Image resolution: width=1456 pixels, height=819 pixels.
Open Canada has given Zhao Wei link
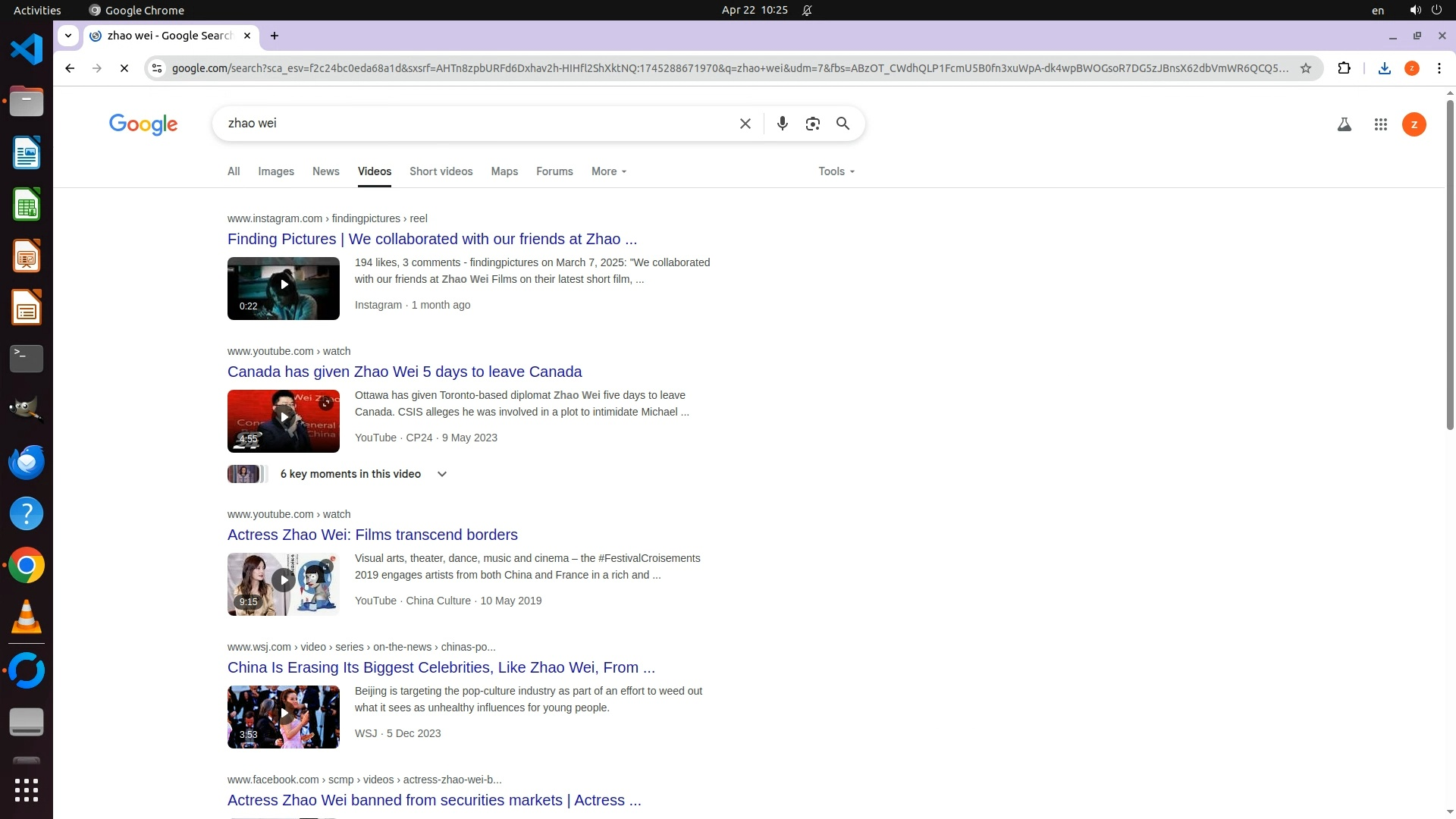pyautogui.click(x=404, y=372)
